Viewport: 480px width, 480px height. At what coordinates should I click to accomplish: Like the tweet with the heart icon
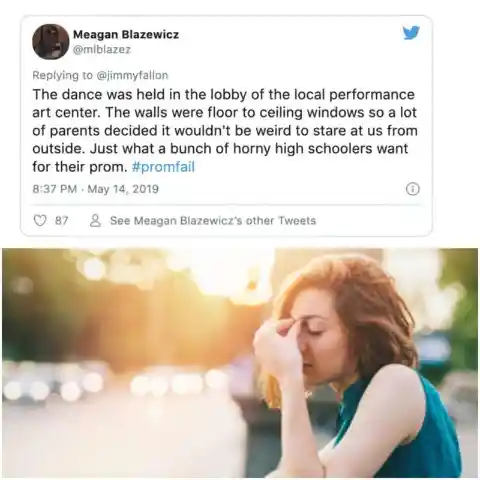40,221
